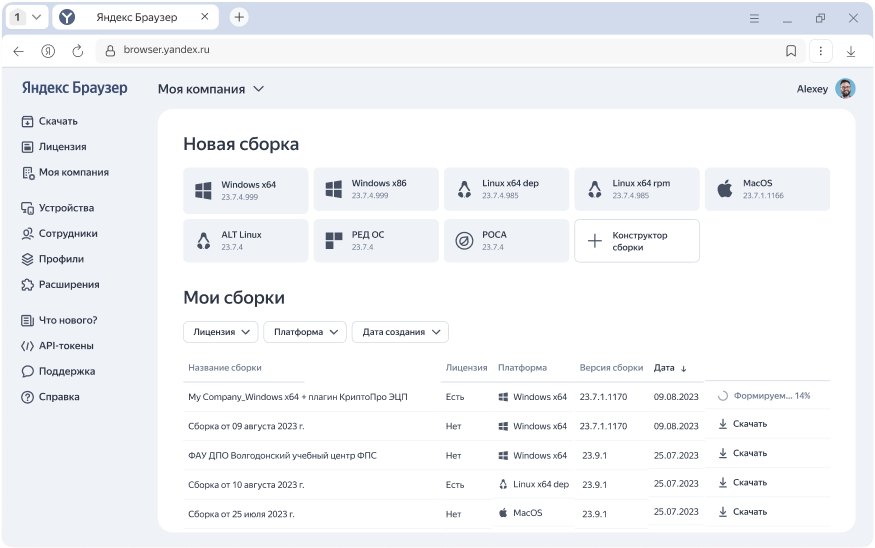Screen dimensions: 875x548
Task: Click the Yandex Я home icon
Action: click(x=48, y=51)
